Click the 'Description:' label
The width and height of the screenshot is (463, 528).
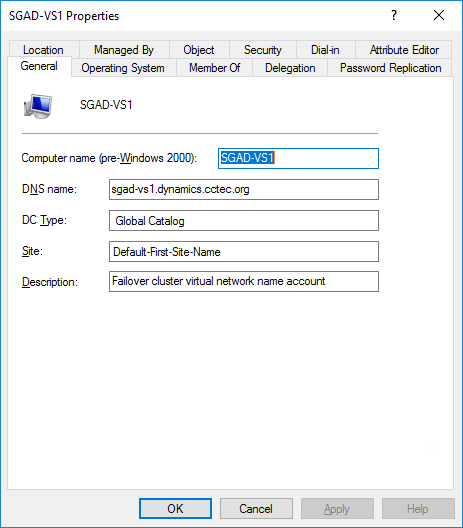(50, 282)
